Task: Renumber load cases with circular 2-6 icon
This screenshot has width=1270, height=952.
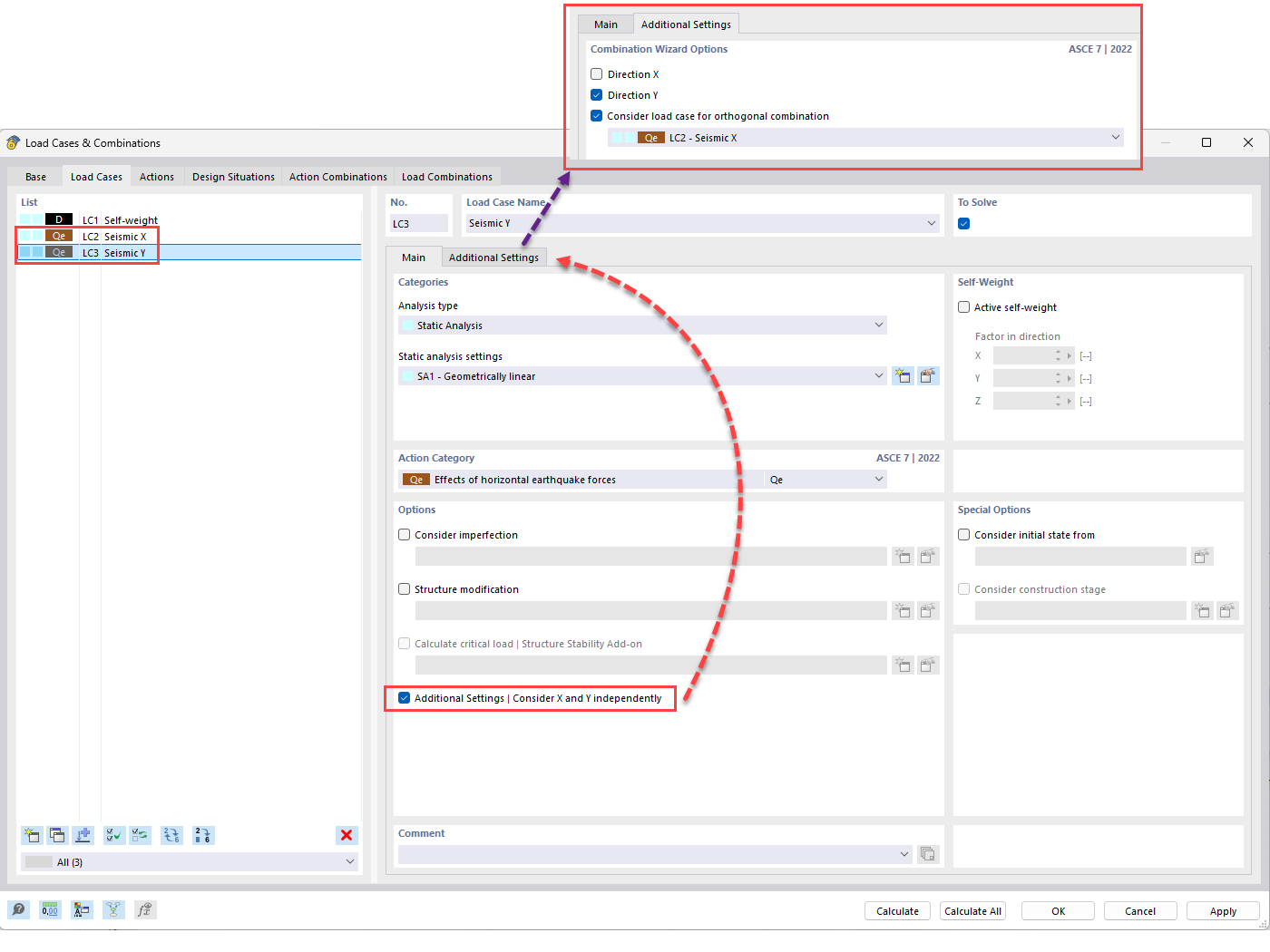Action: coord(171,835)
